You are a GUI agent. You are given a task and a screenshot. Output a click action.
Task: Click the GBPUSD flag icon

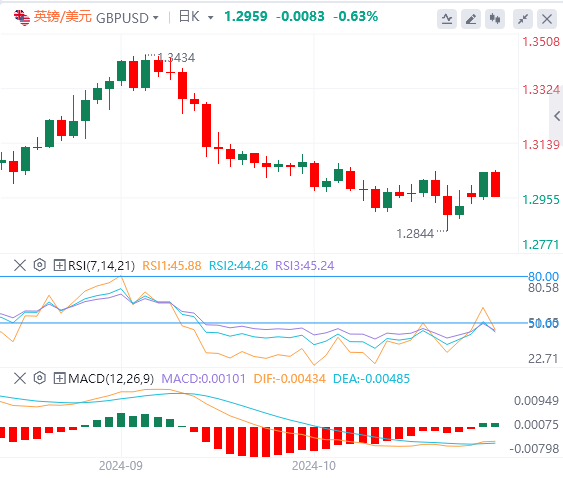(x=22, y=18)
